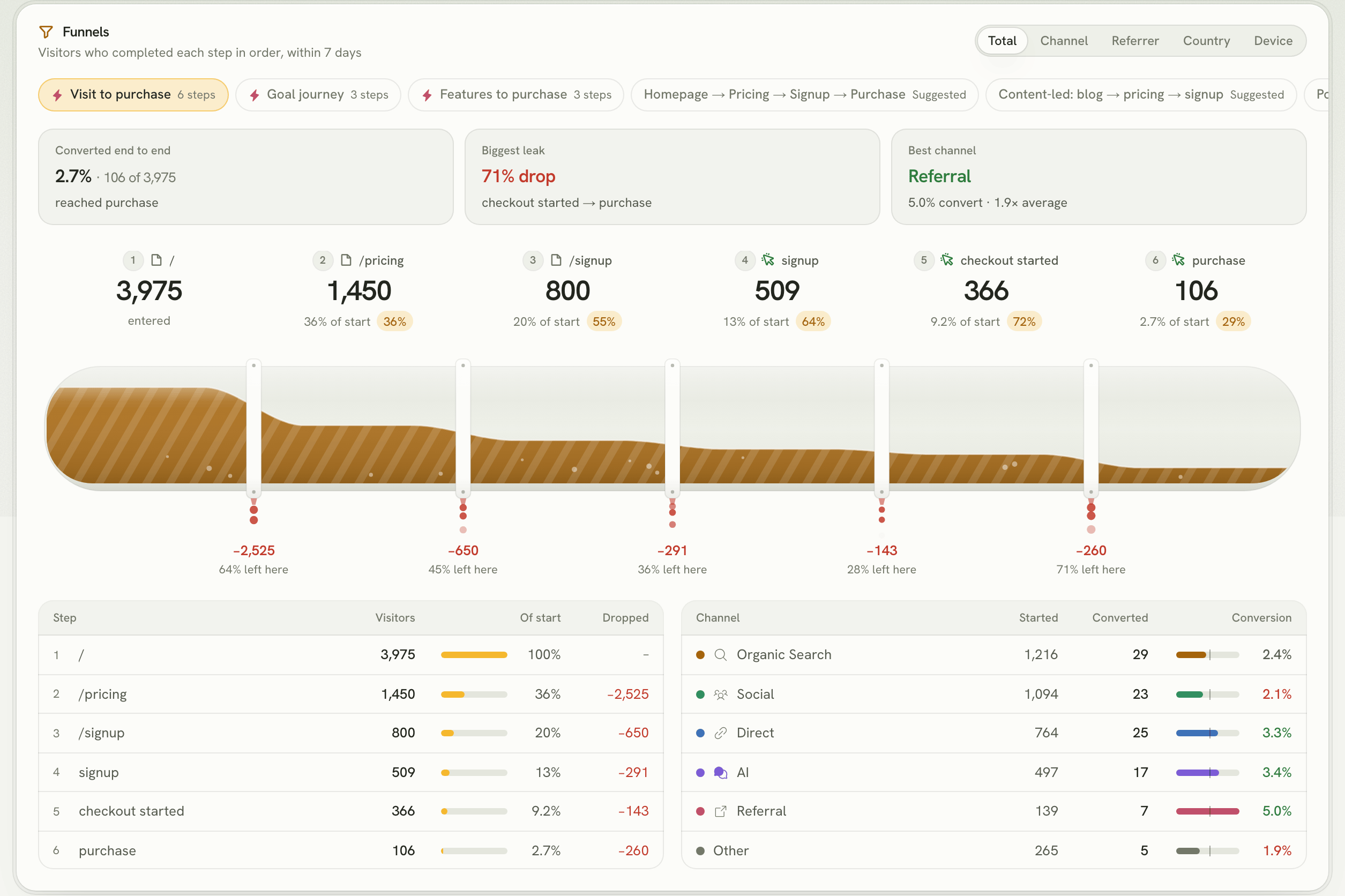The width and height of the screenshot is (1345, 896).
Task: Click the Funnels filter icon
Action: [46, 32]
